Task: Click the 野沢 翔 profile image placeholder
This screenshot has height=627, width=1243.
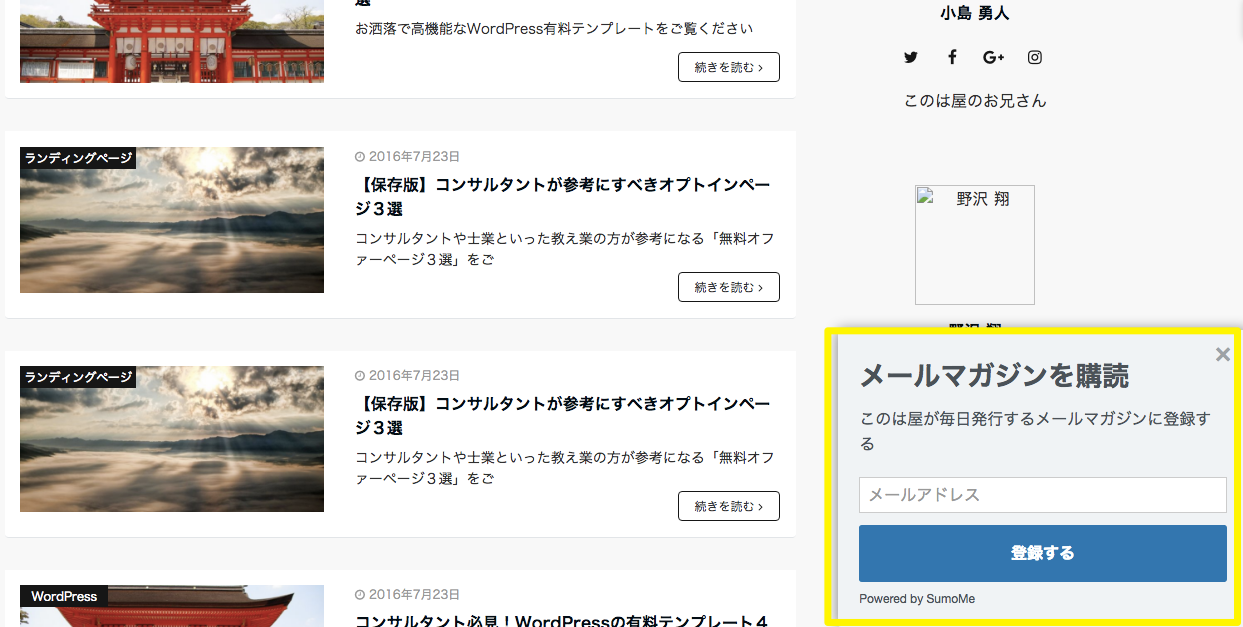Action: pyautogui.click(x=974, y=245)
